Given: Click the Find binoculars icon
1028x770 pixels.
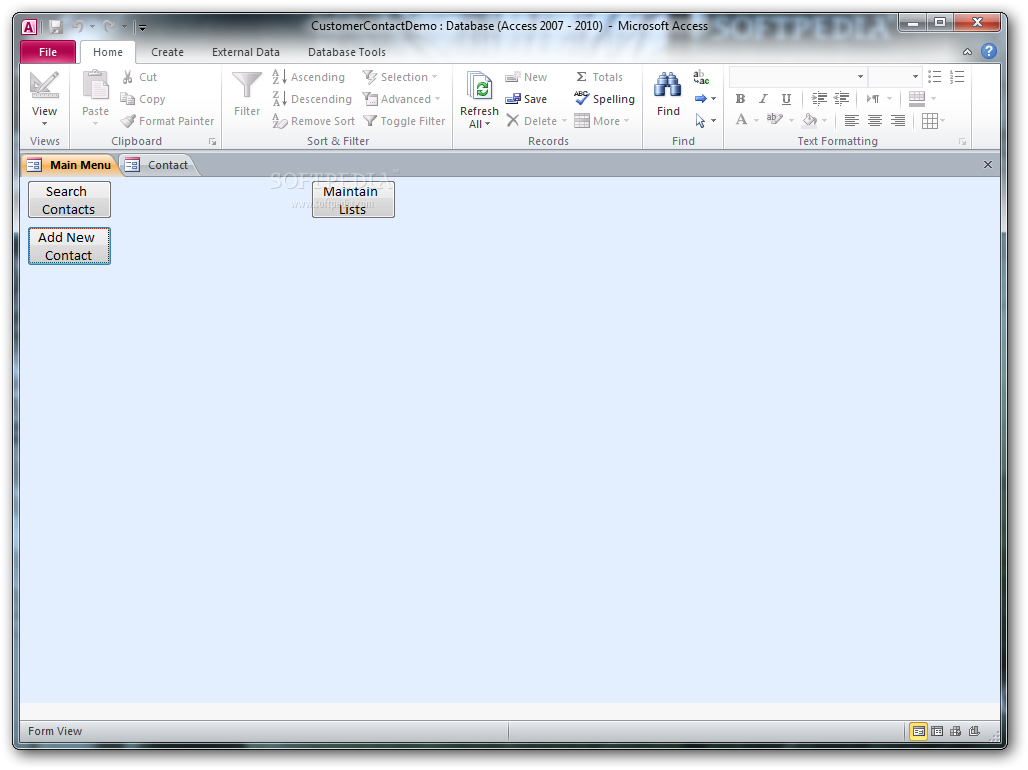Looking at the screenshot, I should (x=668, y=85).
